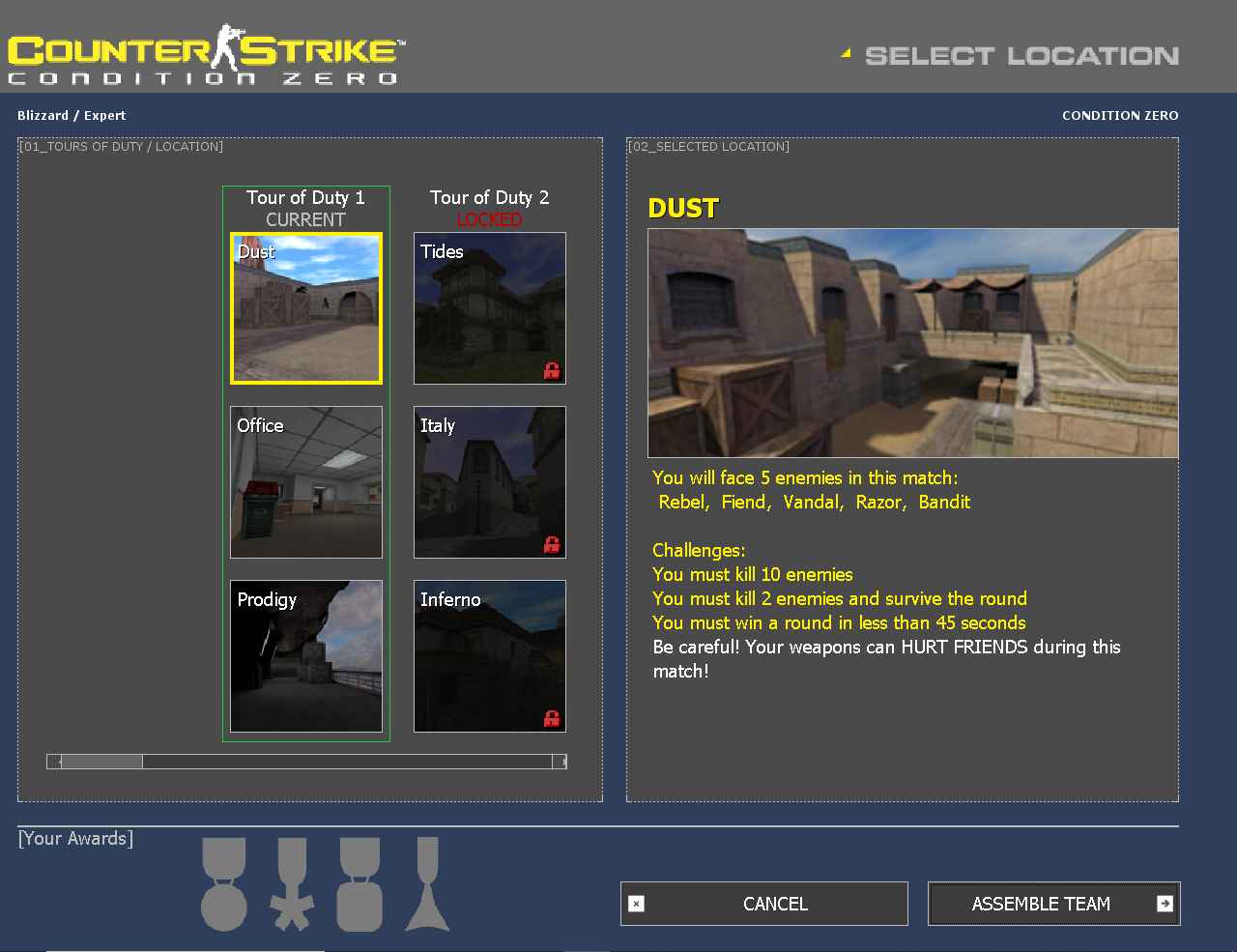Click the rounded-square medal award icon
This screenshot has width=1237, height=952.
[x=360, y=884]
